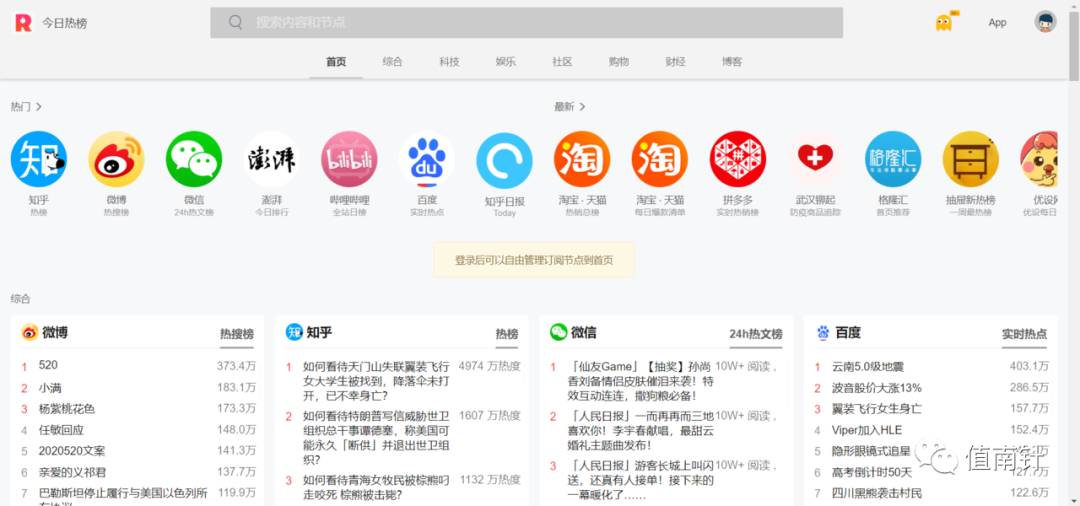Screen dimensions: 1080x506
Task: Open the 百度 实时热点 paw icon
Action: coord(427,159)
